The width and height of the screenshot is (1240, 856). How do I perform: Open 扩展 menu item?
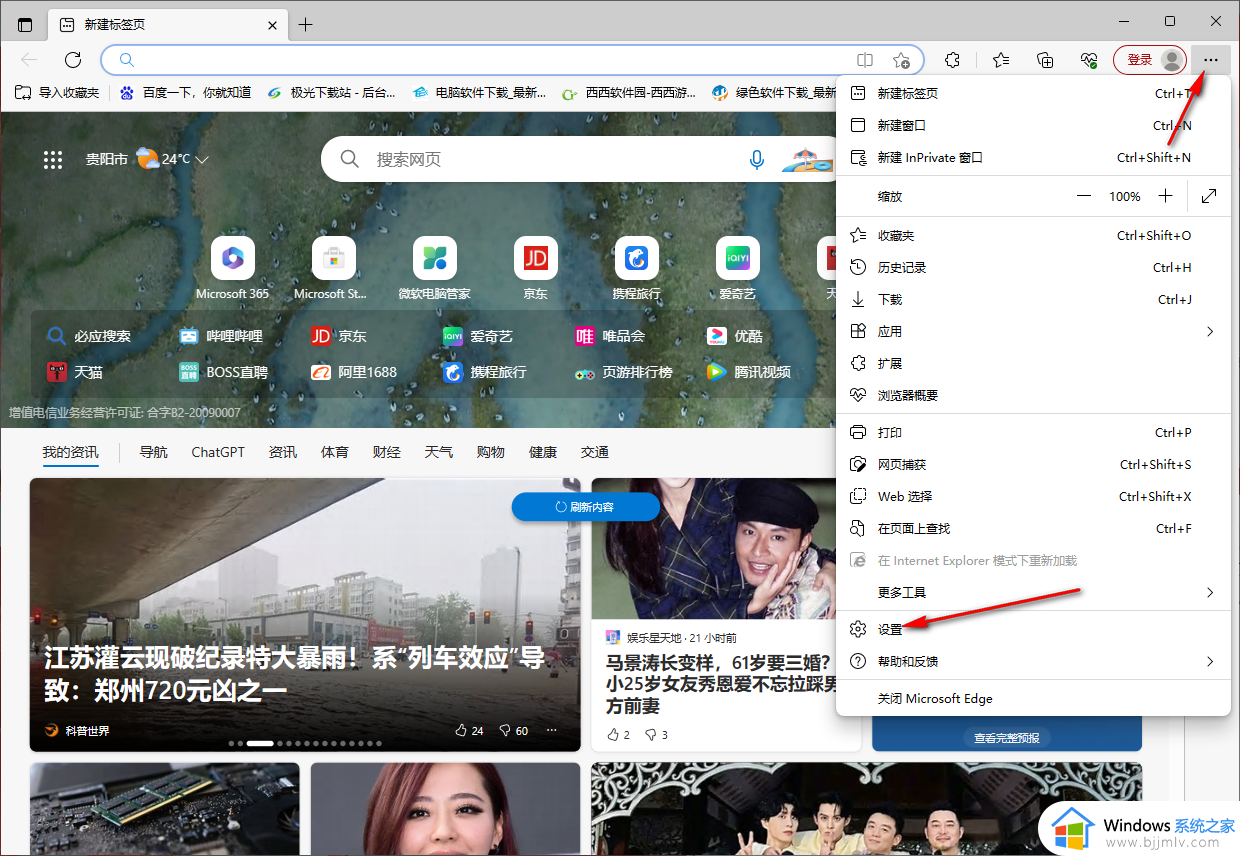(1033, 363)
